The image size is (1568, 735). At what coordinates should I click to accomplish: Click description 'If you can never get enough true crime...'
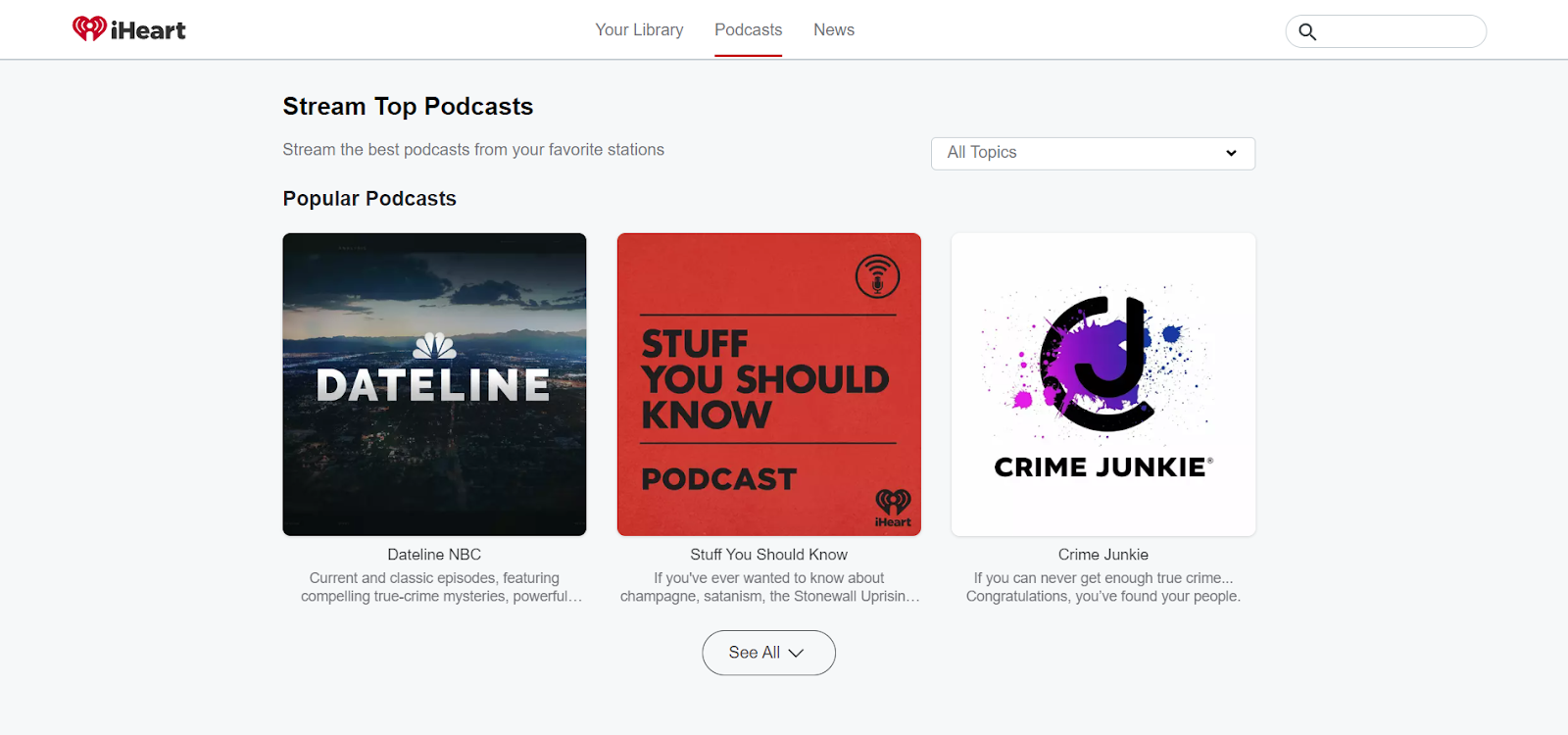[x=1103, y=578]
